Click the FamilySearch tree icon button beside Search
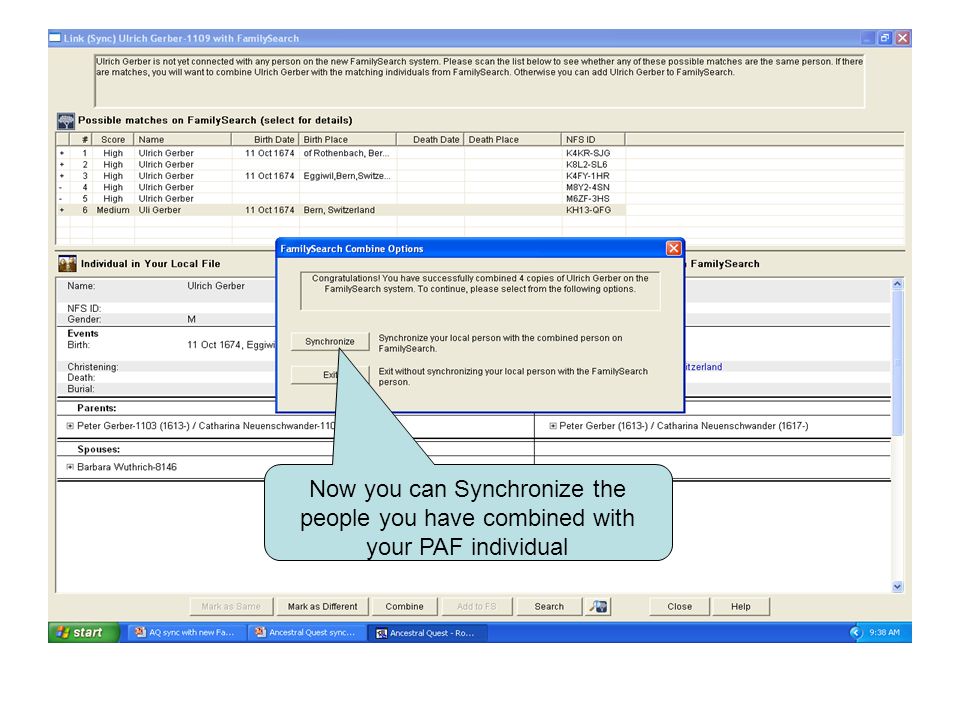The width and height of the screenshot is (960, 720). tap(598, 606)
